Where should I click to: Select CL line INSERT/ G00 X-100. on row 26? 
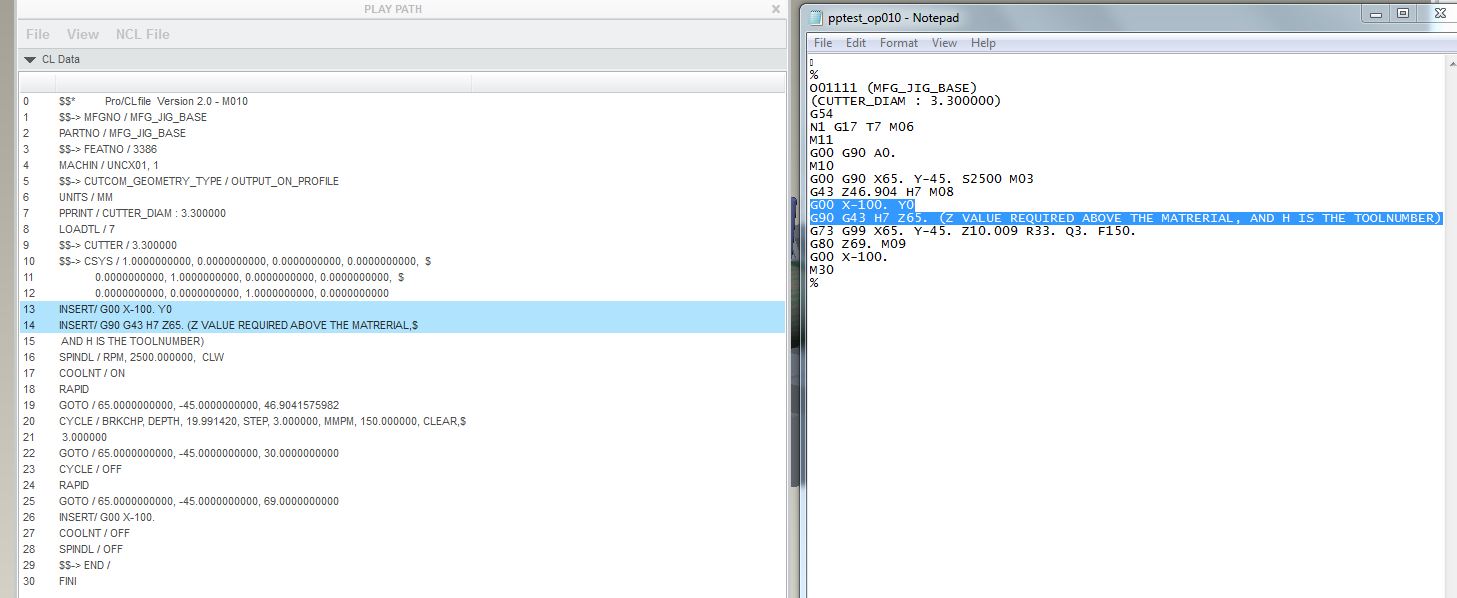tap(402, 517)
